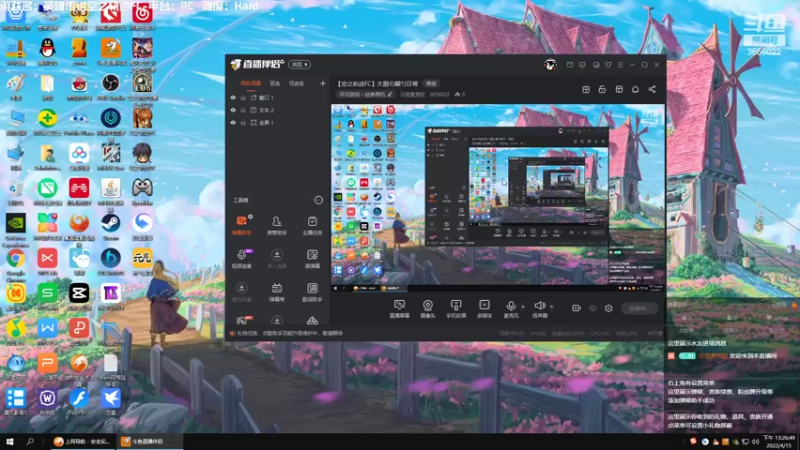Click the share icon near room title
Screen dimensions: 800x450
click(x=652, y=89)
